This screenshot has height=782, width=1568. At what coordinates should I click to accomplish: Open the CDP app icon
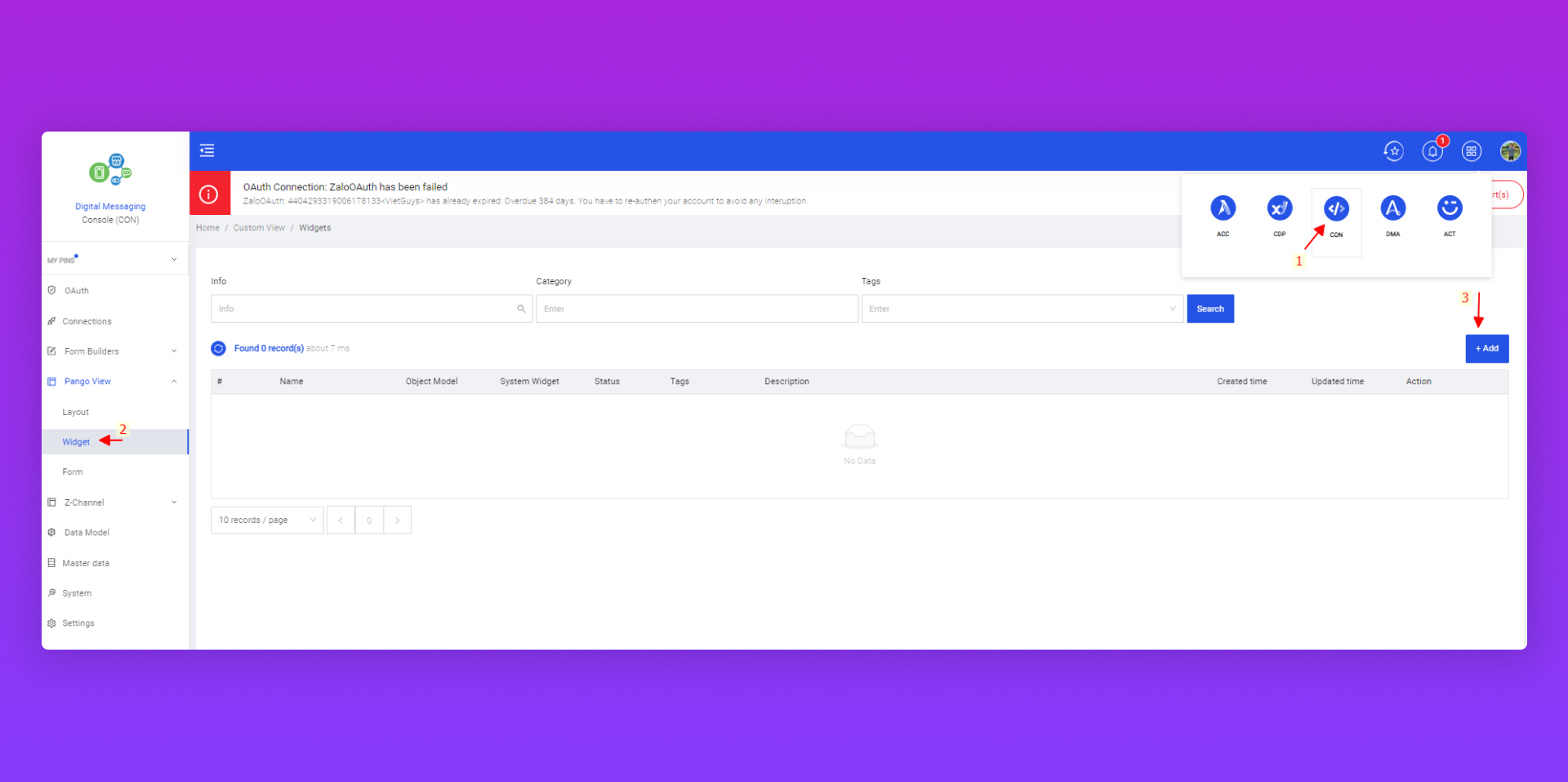tap(1279, 209)
